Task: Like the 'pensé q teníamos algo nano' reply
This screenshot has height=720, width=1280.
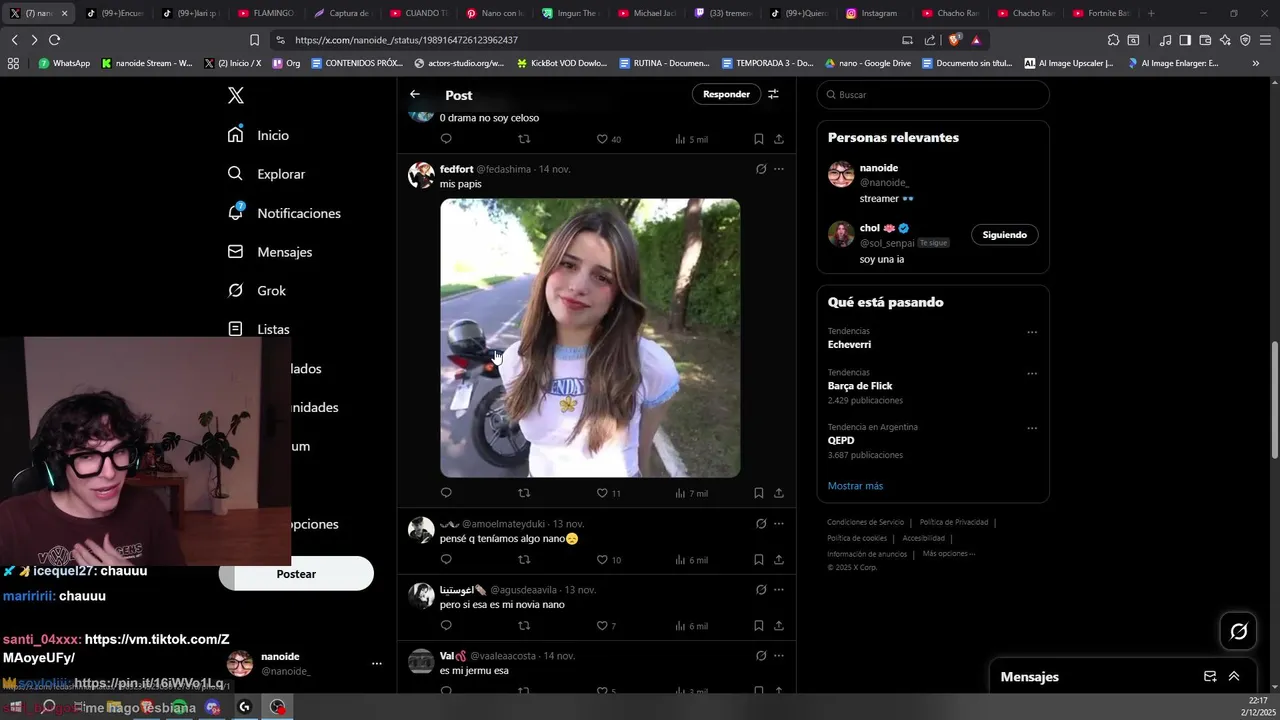Action: (x=608, y=560)
